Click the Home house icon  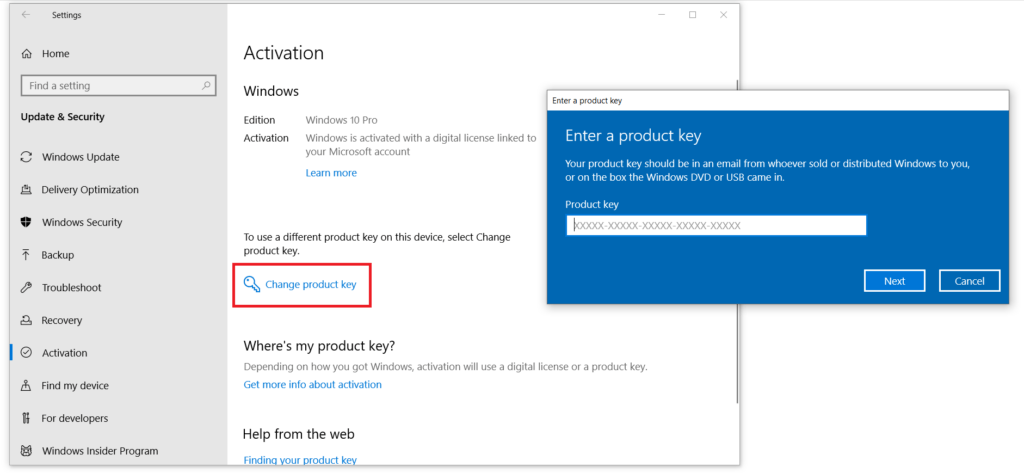pyautogui.click(x=27, y=54)
